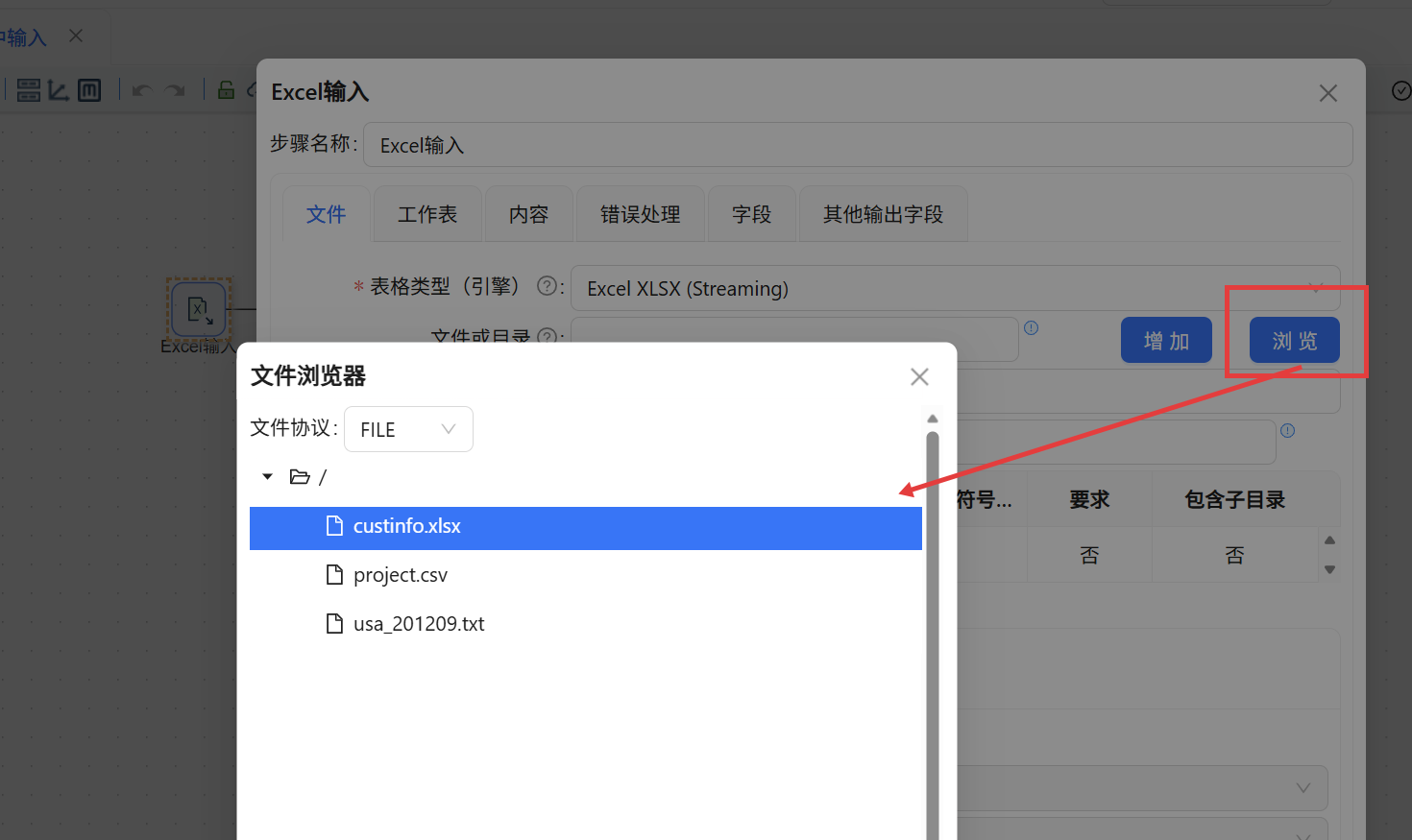
Task: Switch to the 文件 tab
Action: (326, 214)
